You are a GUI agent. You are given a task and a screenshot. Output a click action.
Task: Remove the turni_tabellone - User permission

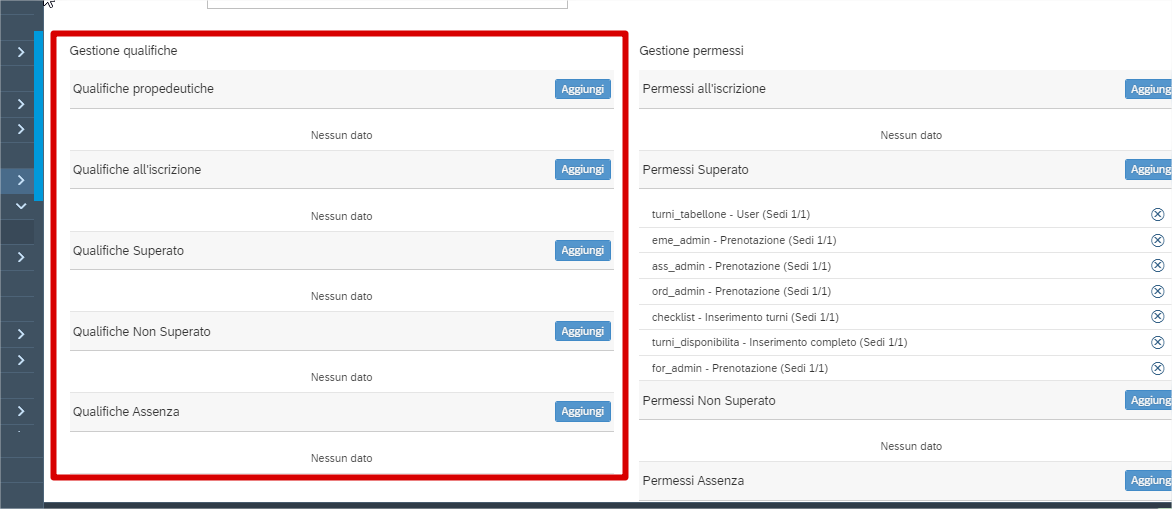click(1157, 215)
